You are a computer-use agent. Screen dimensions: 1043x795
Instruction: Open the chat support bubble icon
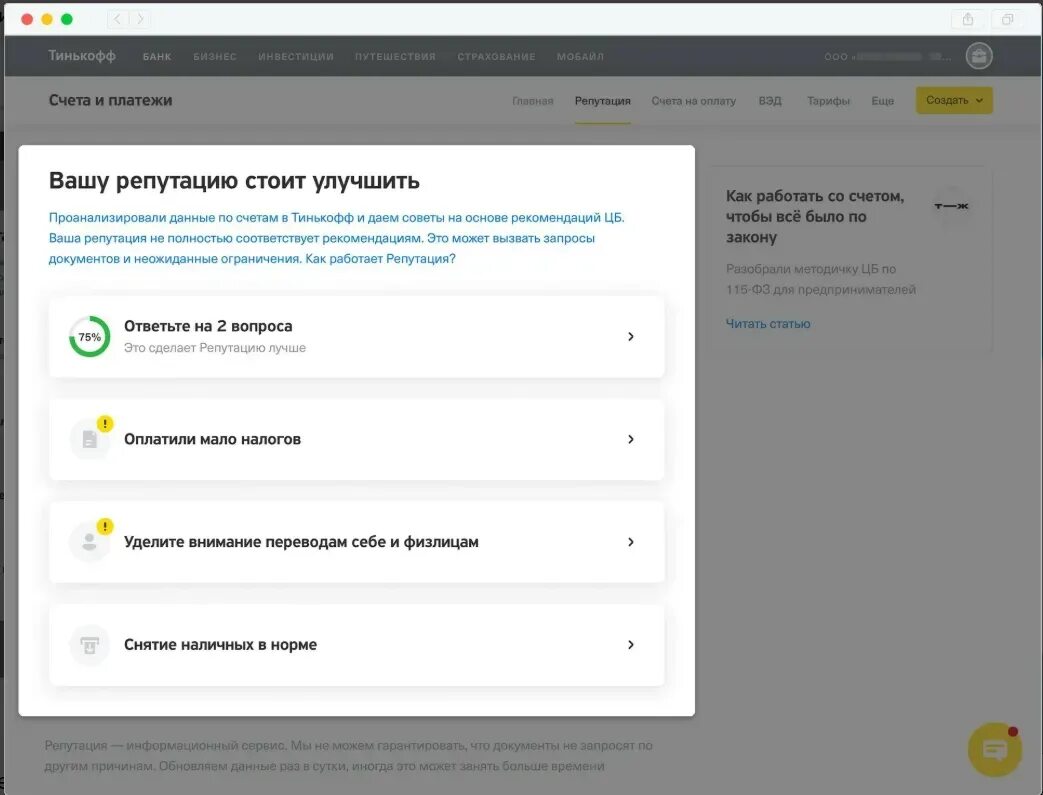click(x=994, y=750)
